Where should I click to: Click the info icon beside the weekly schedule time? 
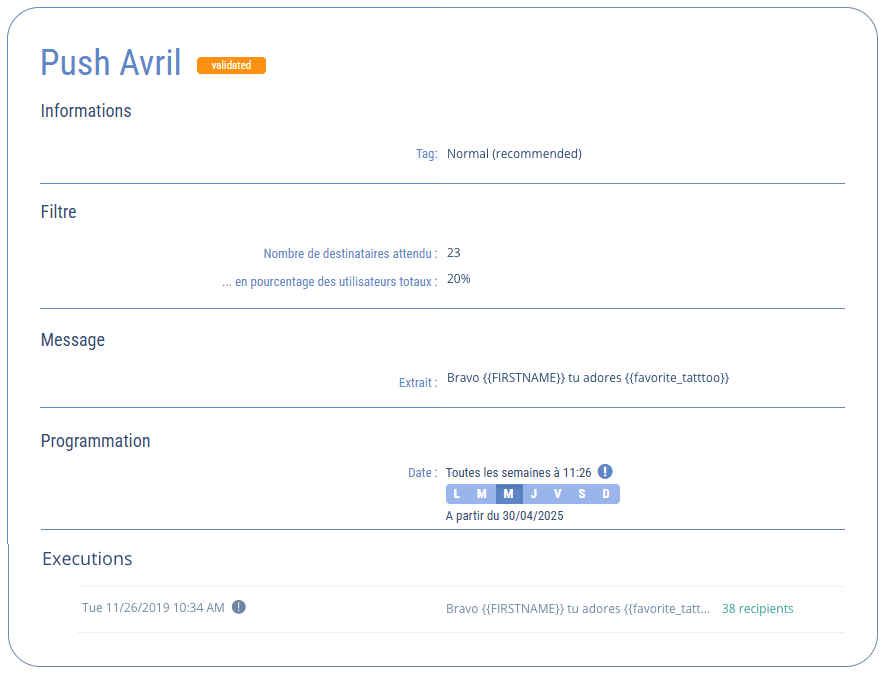pyautogui.click(x=605, y=472)
